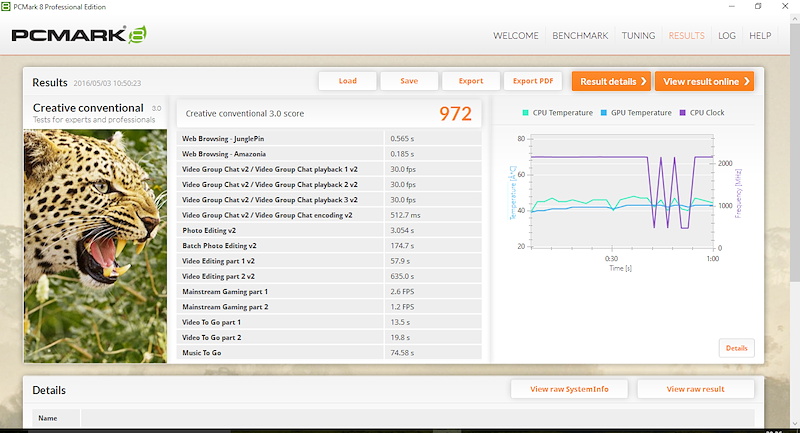This screenshot has width=800, height=433.
Task: Select Video Group Chat playback 2 v2 row
Action: [329, 185]
